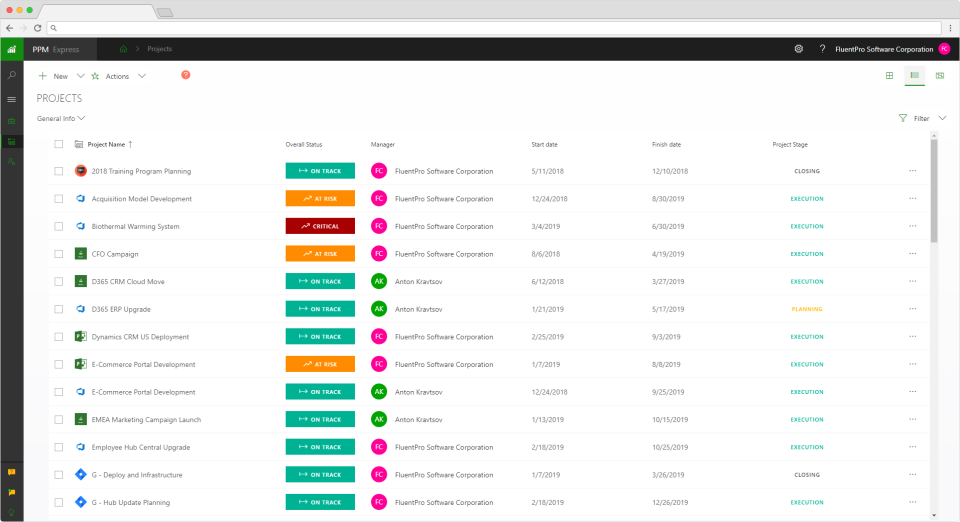This screenshot has height=522, width=960.
Task: Expand the New dropdown chevron
Action: coord(80,76)
